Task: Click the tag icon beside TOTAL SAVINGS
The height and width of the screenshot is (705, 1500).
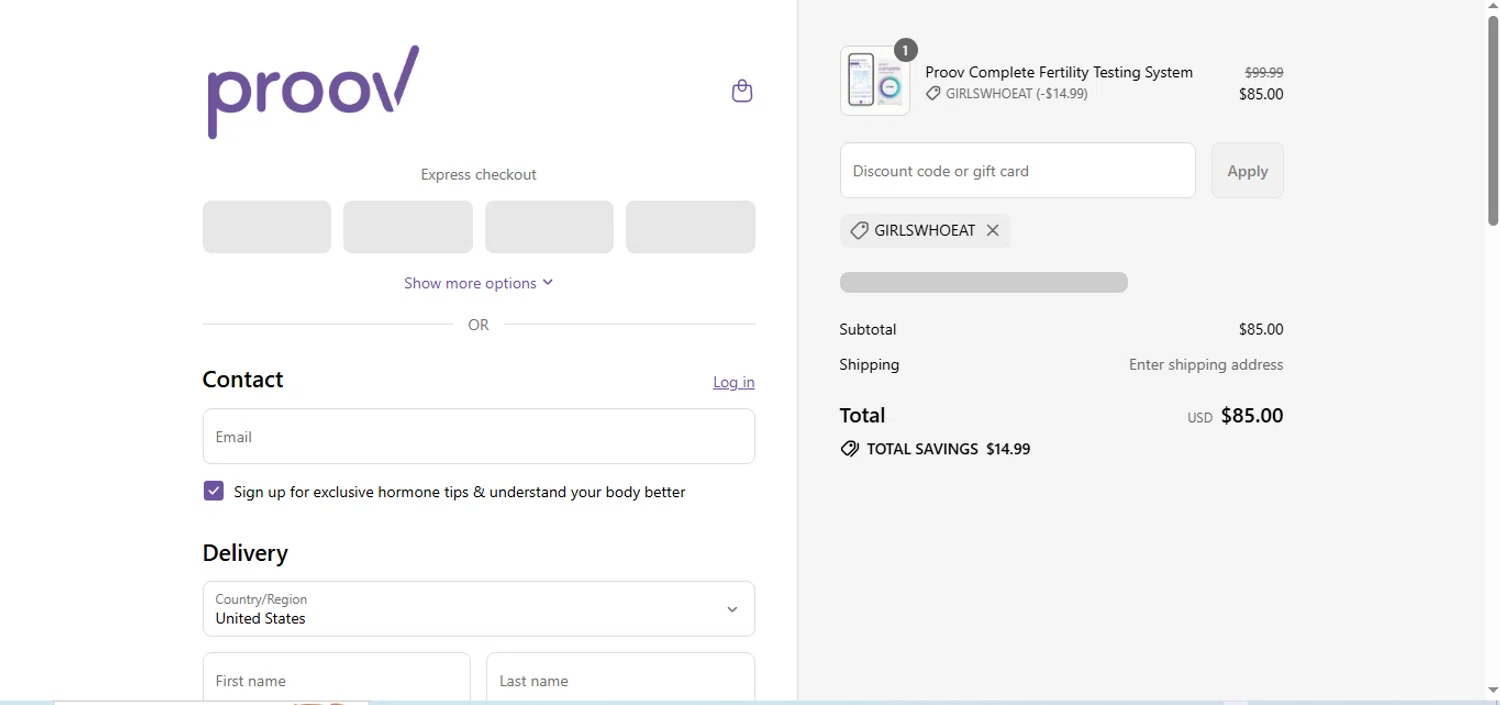Action: click(849, 449)
